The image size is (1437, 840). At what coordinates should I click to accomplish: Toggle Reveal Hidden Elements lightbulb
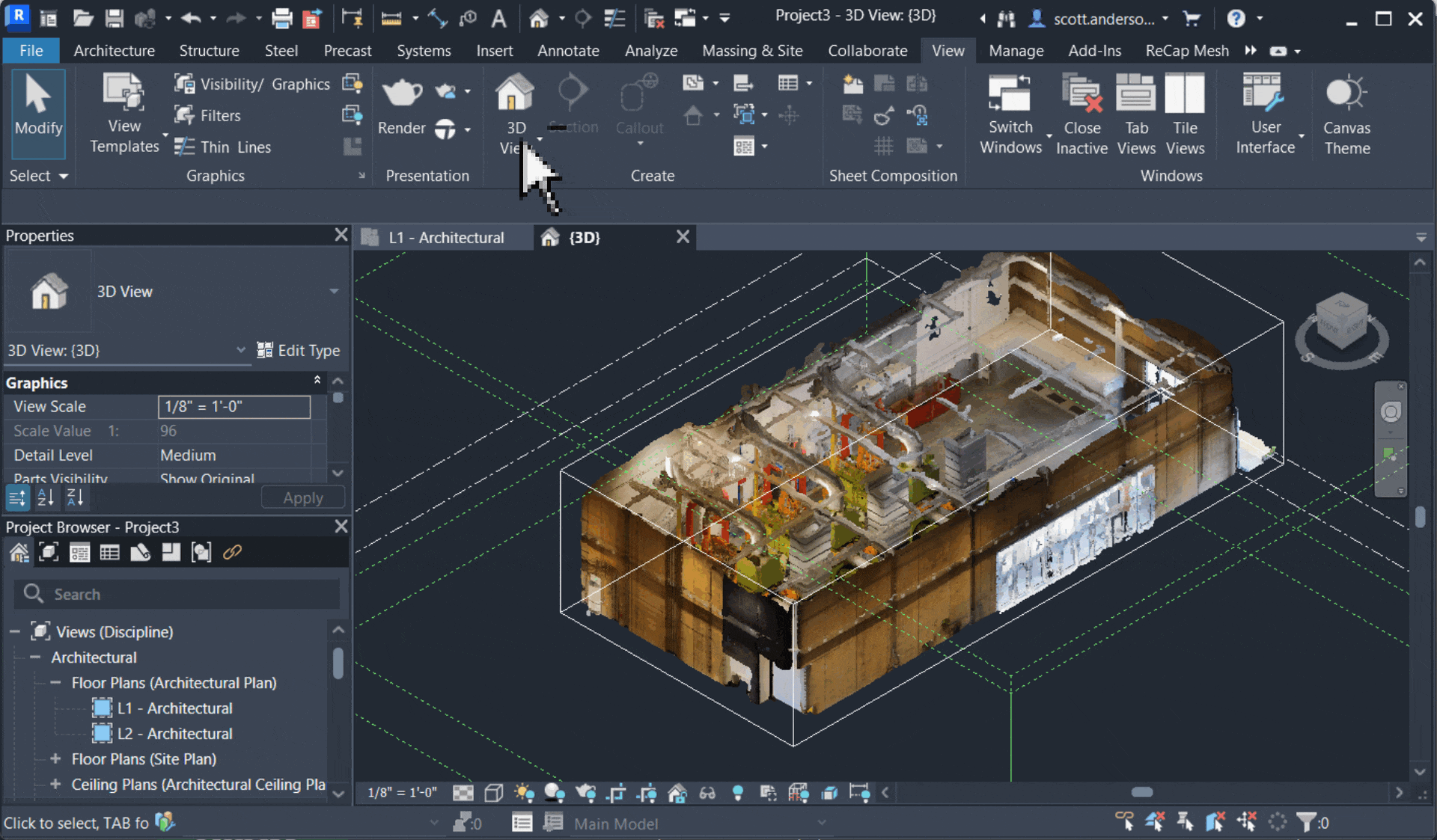point(738,794)
